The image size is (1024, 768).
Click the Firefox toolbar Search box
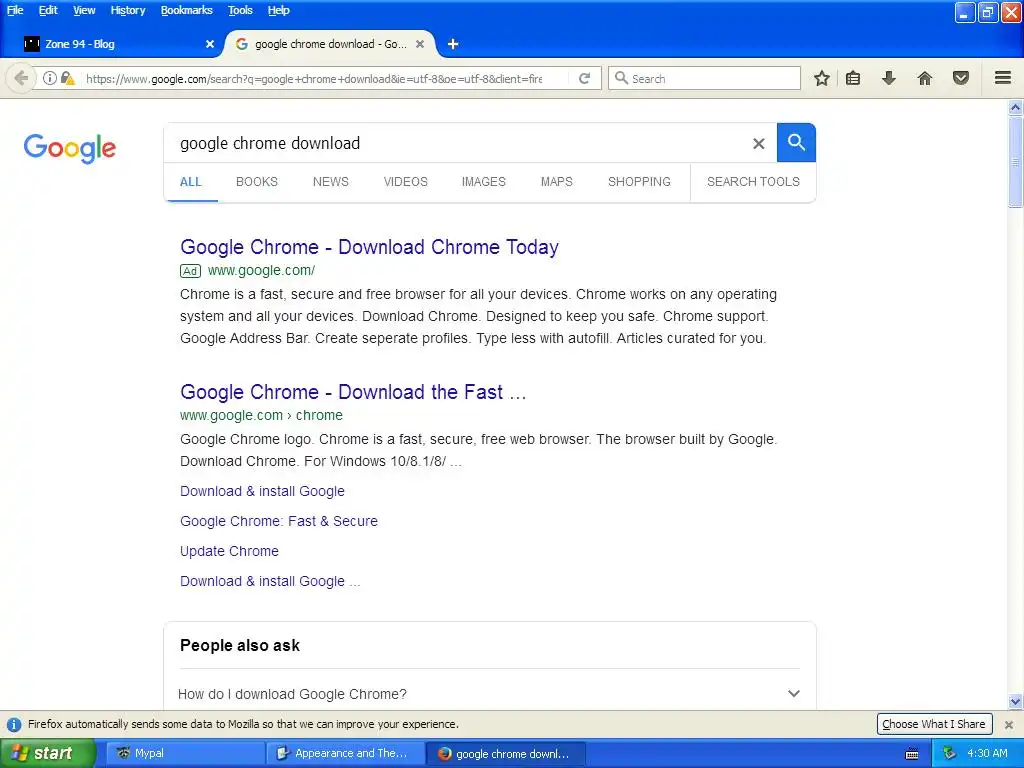coord(704,78)
